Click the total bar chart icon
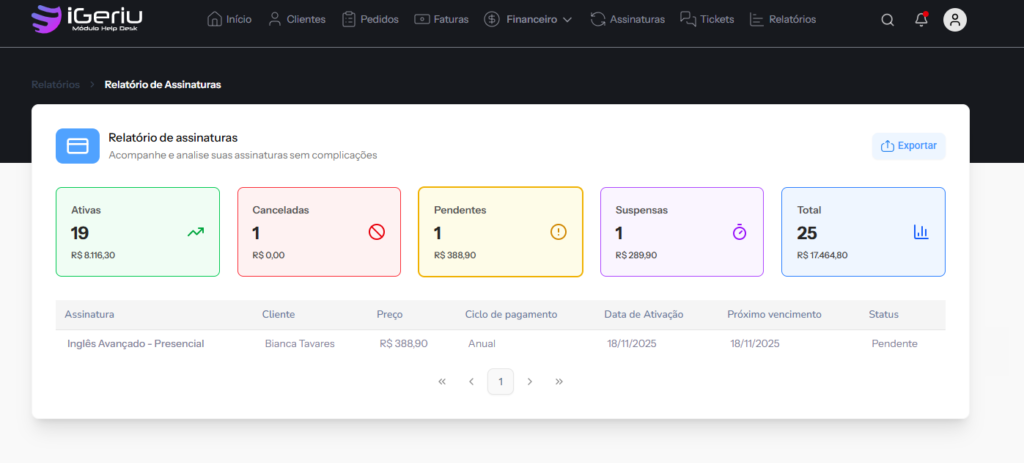1024x463 pixels. [921, 232]
